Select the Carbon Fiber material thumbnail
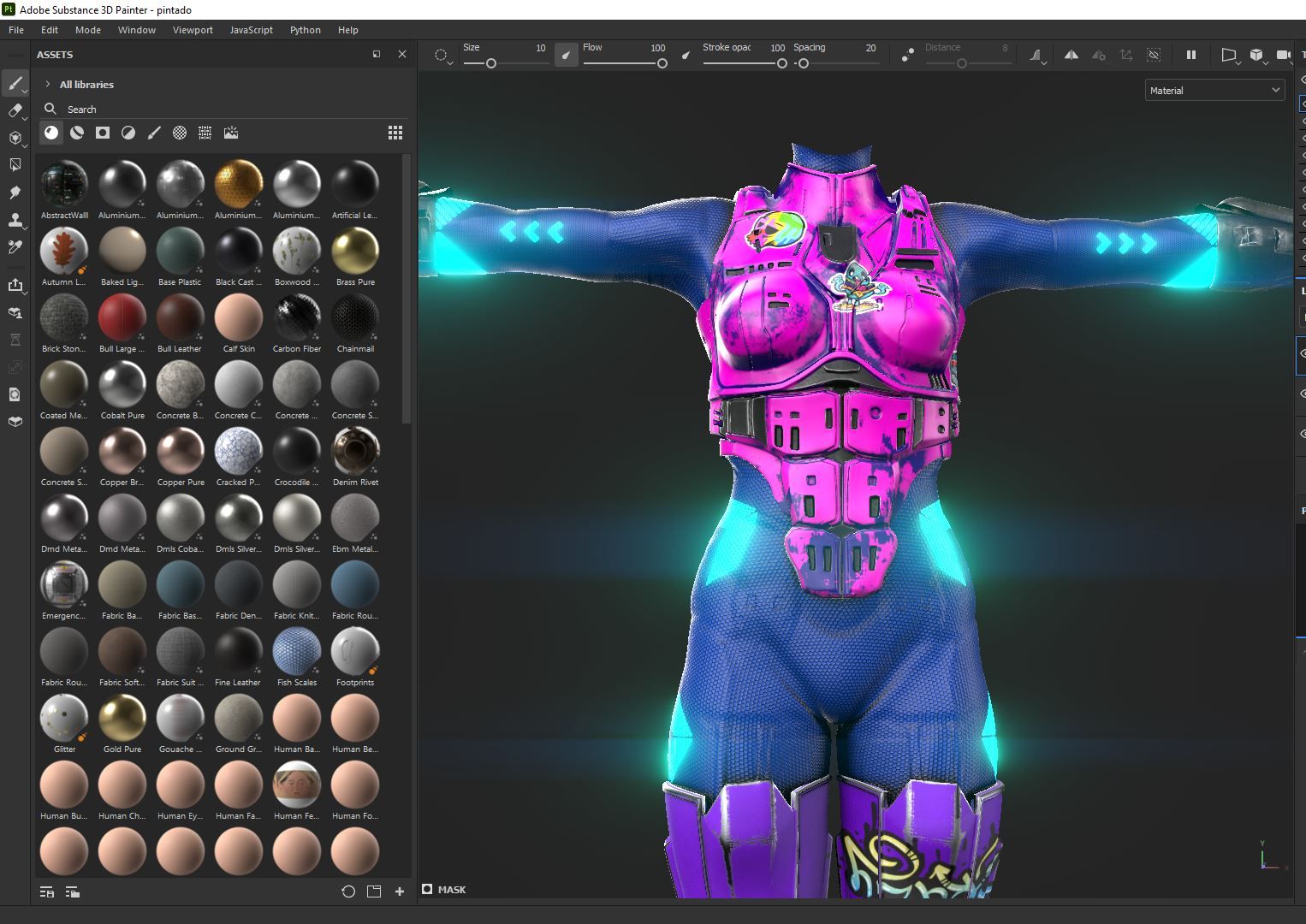The image size is (1306, 924). coord(297,317)
